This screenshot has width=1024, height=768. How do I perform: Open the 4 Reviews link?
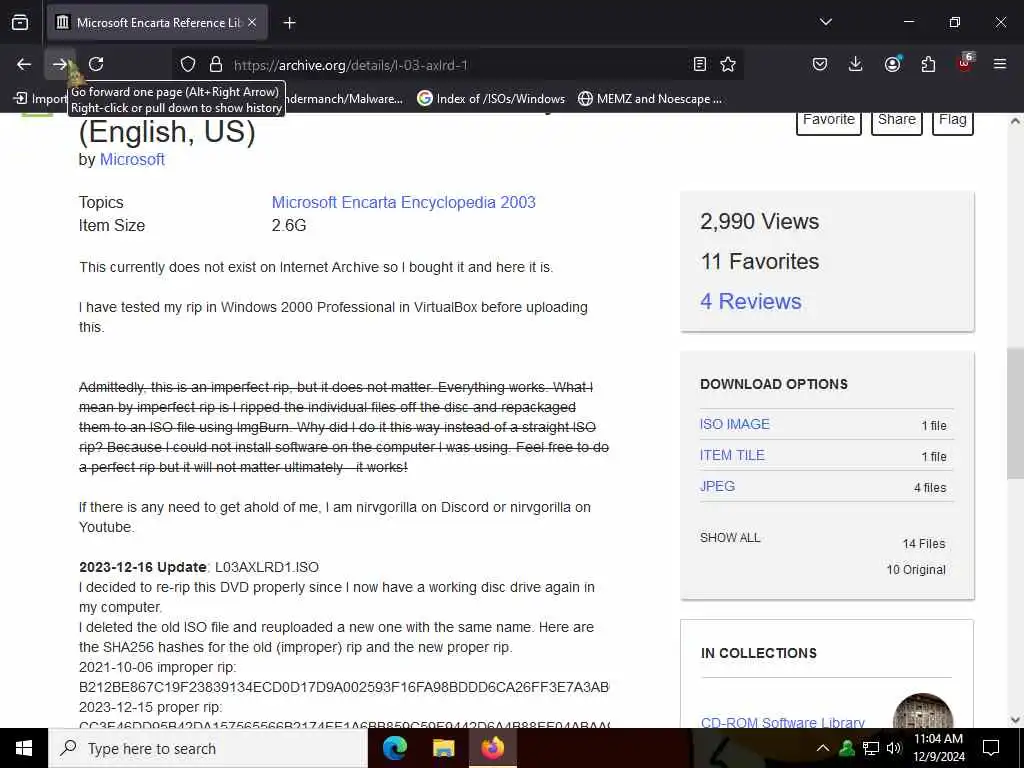(750, 301)
